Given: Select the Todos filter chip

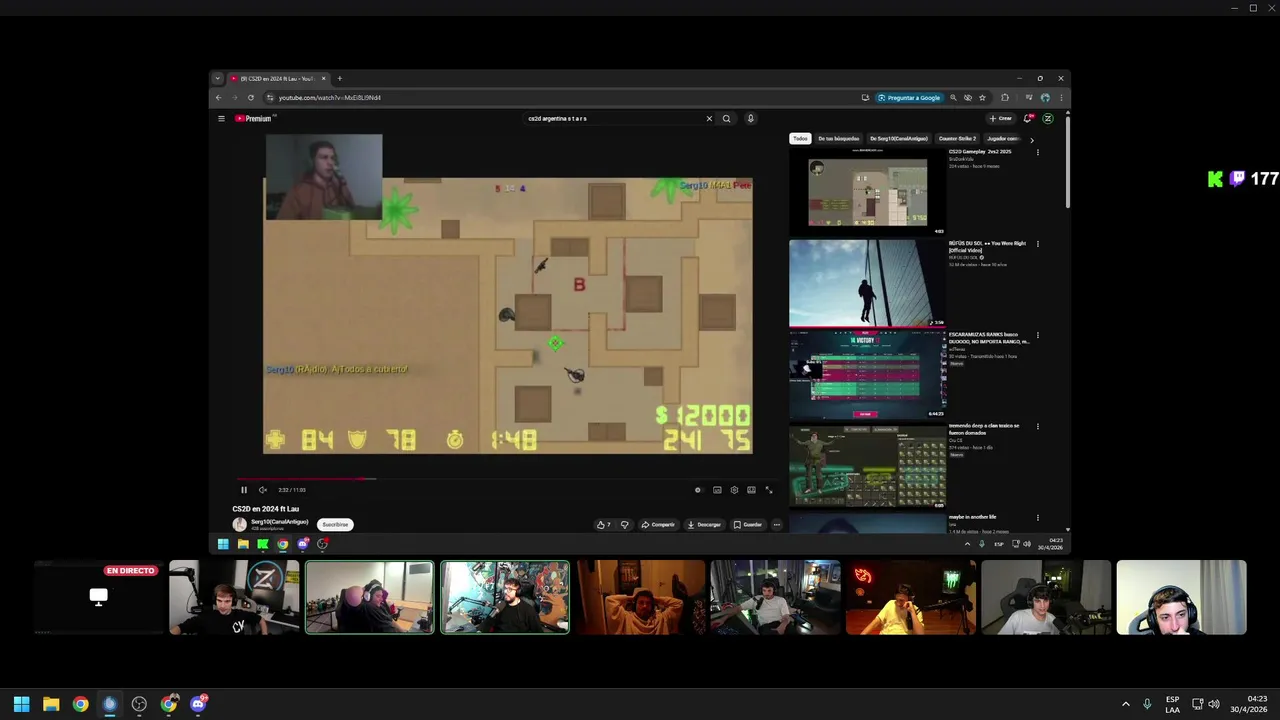Looking at the screenshot, I should (800, 139).
